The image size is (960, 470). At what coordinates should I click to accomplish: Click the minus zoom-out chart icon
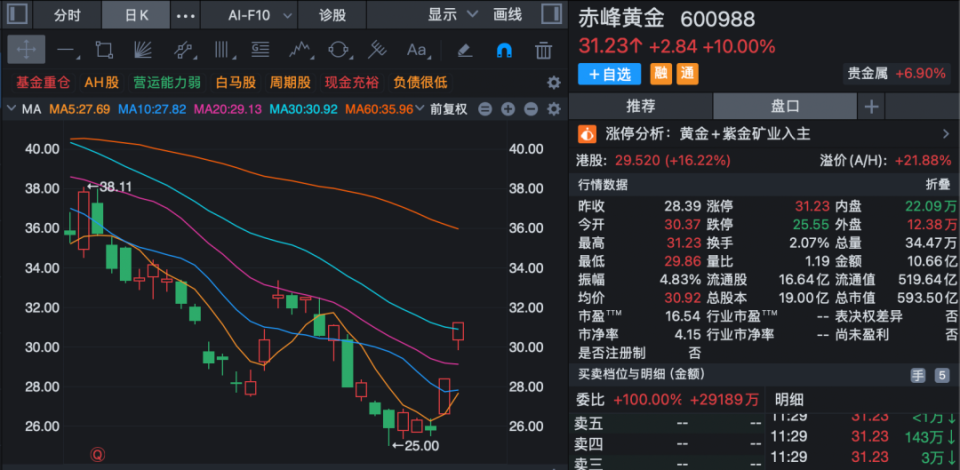click(x=531, y=110)
